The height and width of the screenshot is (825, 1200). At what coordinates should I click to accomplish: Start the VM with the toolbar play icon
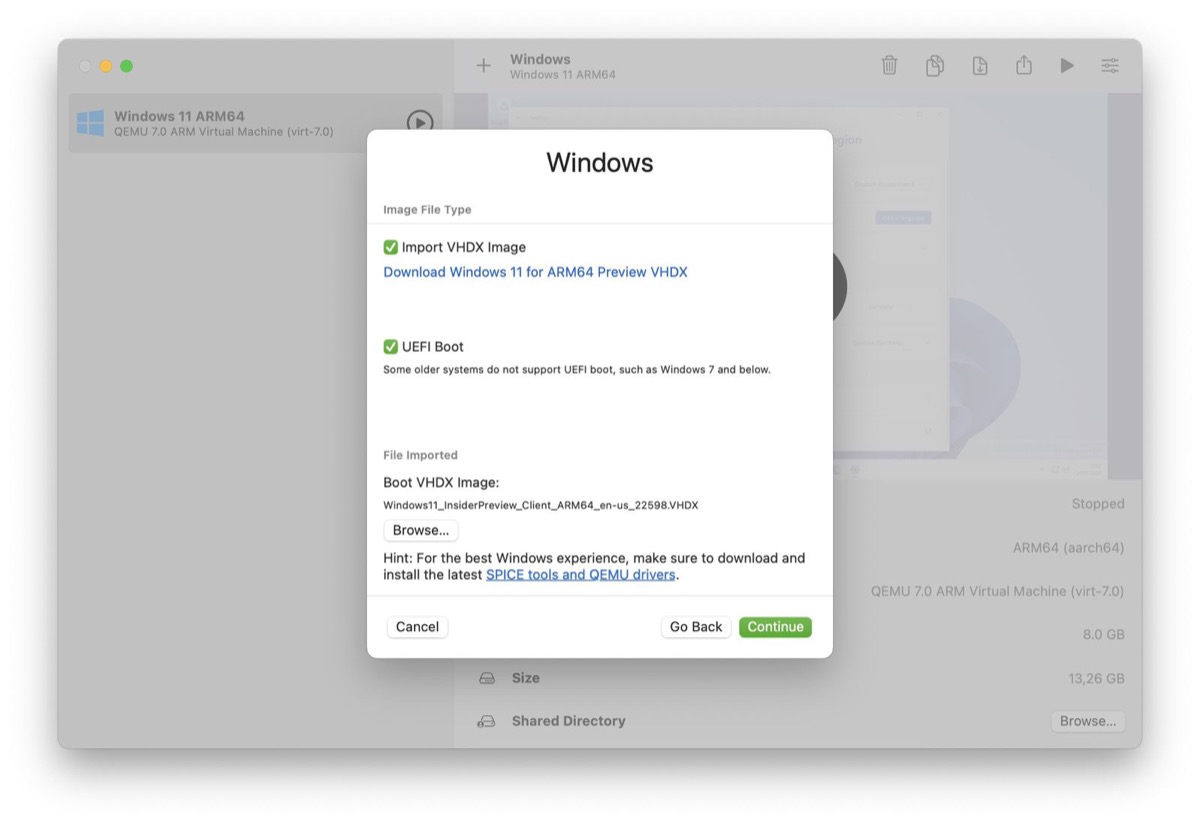tap(1067, 66)
